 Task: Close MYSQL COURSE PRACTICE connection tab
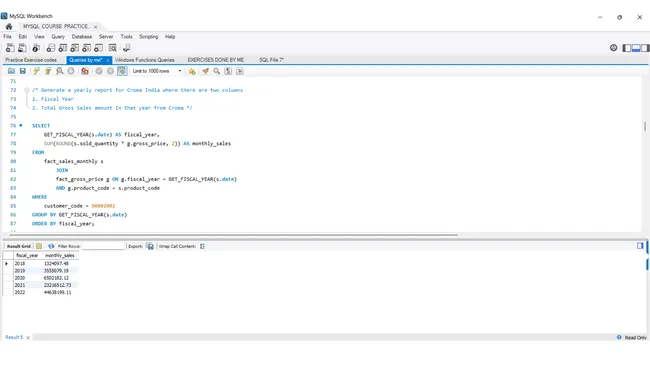(x=95, y=27)
